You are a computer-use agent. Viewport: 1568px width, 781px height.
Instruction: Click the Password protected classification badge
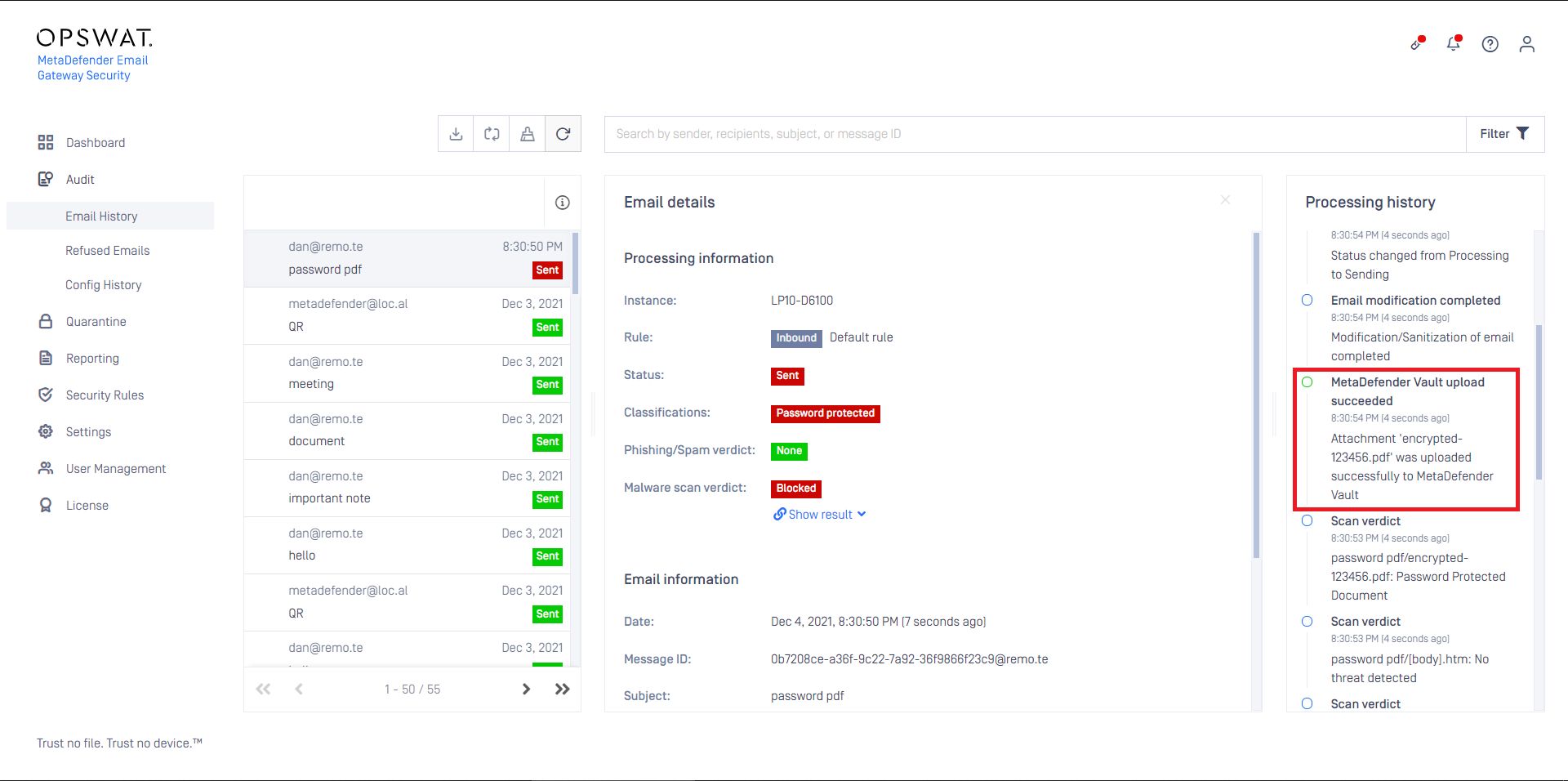pyautogui.click(x=825, y=413)
